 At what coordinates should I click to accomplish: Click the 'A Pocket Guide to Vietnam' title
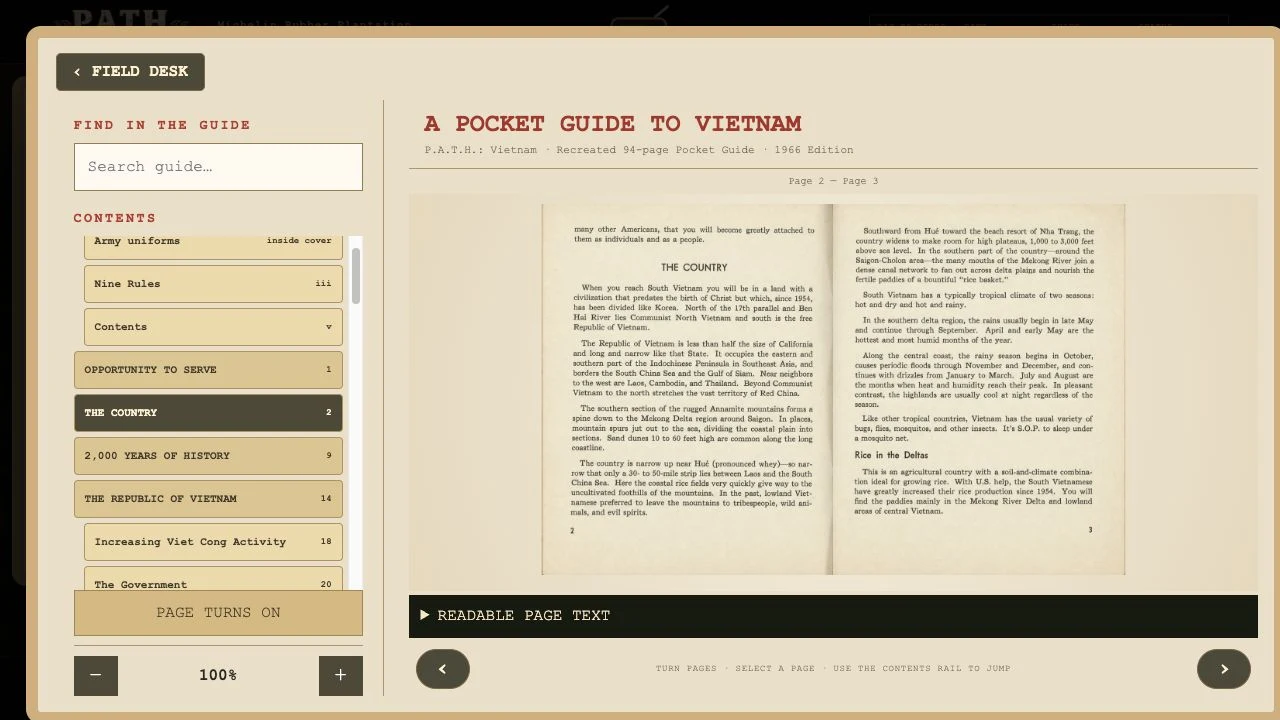pos(613,124)
